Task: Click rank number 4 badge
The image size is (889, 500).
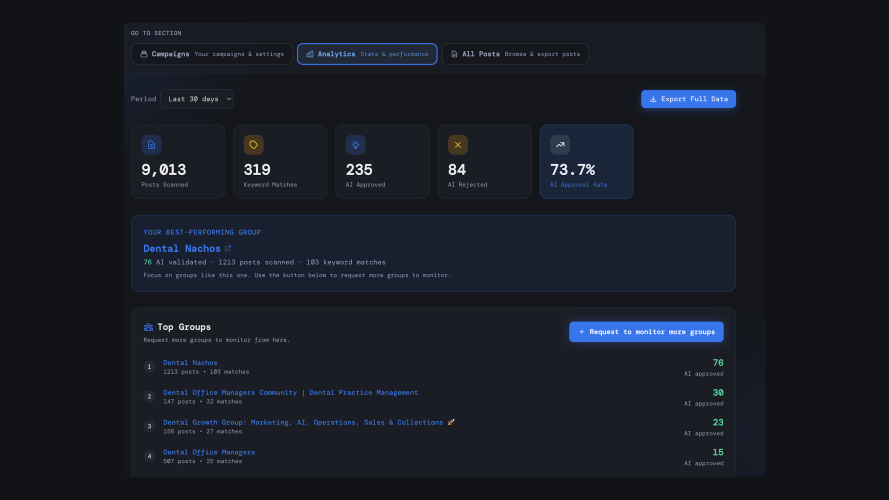Action: 149,456
